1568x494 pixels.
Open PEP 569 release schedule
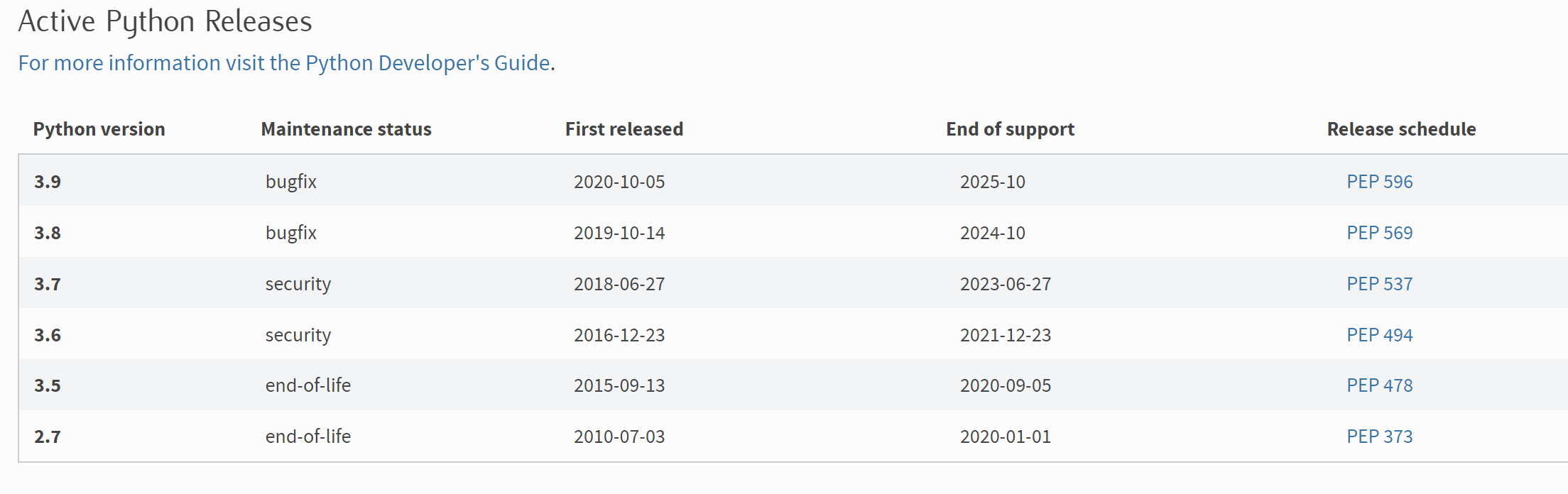click(x=1379, y=233)
